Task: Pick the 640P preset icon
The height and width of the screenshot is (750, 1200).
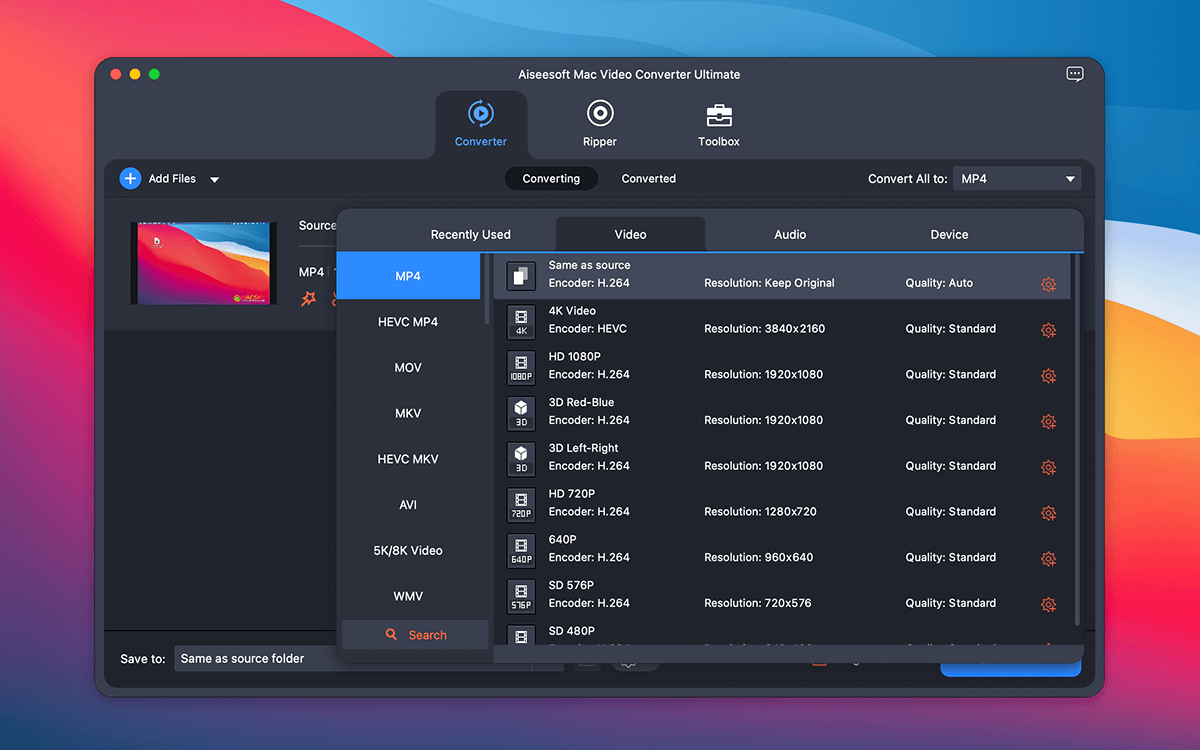Action: pyautogui.click(x=521, y=550)
